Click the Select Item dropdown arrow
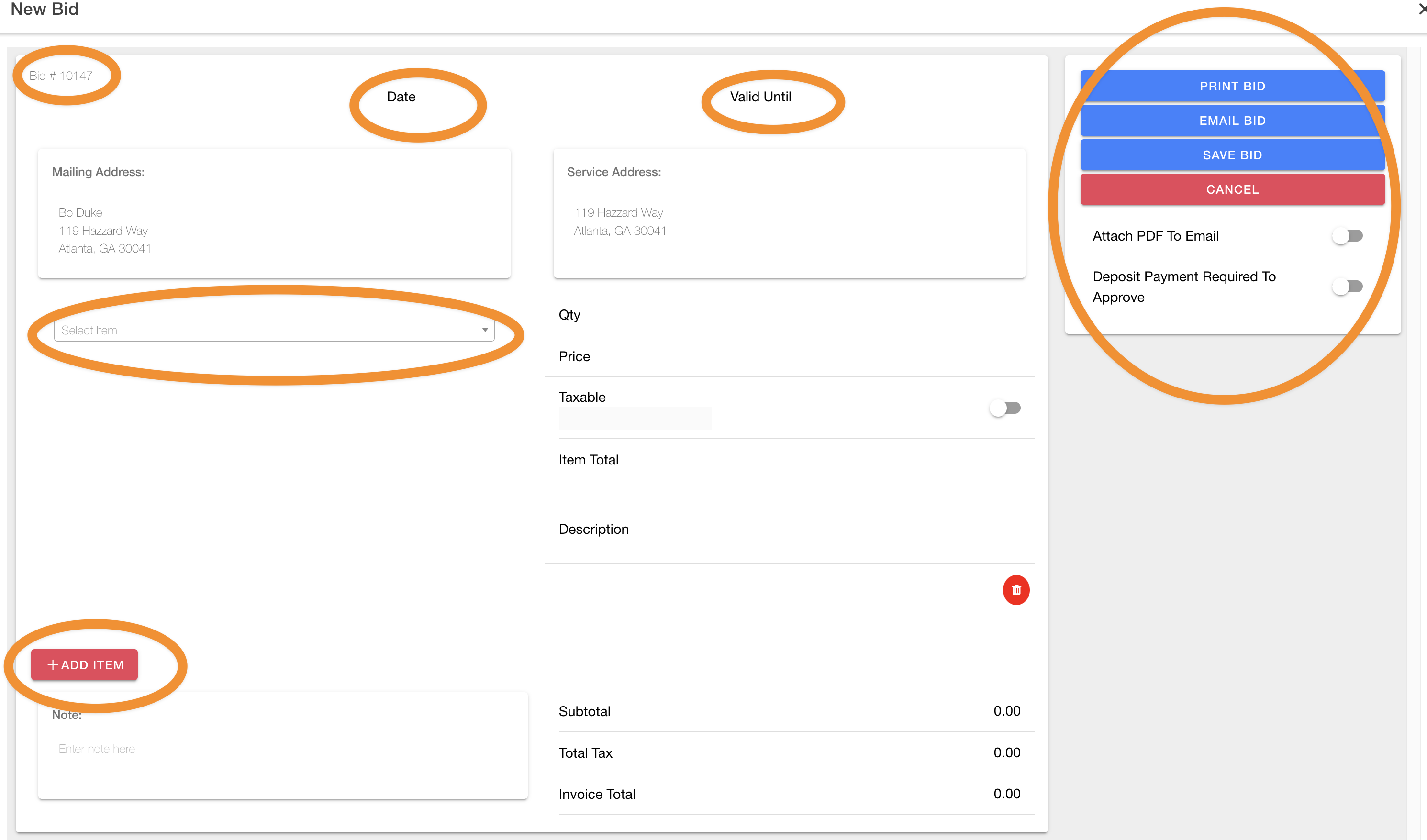1427x840 pixels. pos(485,330)
